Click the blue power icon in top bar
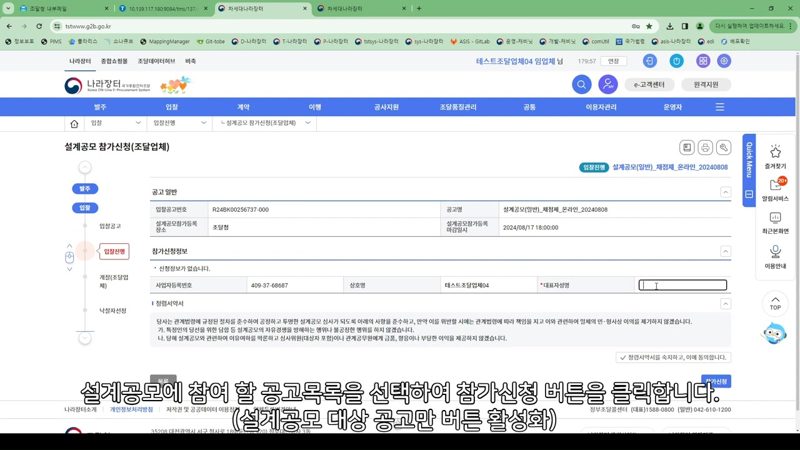Screen dimensions: 800x450 click(677, 61)
